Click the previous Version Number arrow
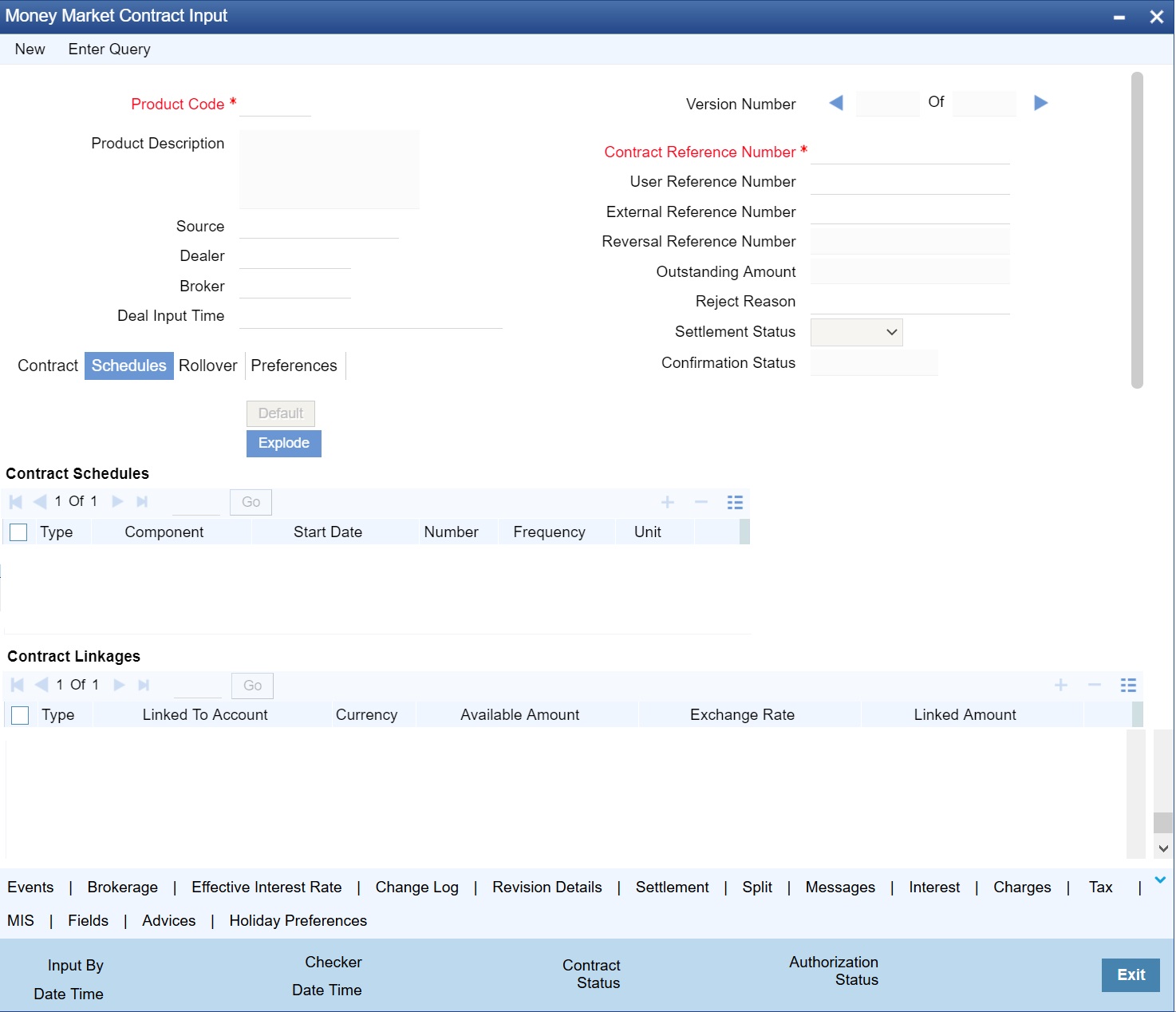The height and width of the screenshot is (1012, 1176). 835,103
